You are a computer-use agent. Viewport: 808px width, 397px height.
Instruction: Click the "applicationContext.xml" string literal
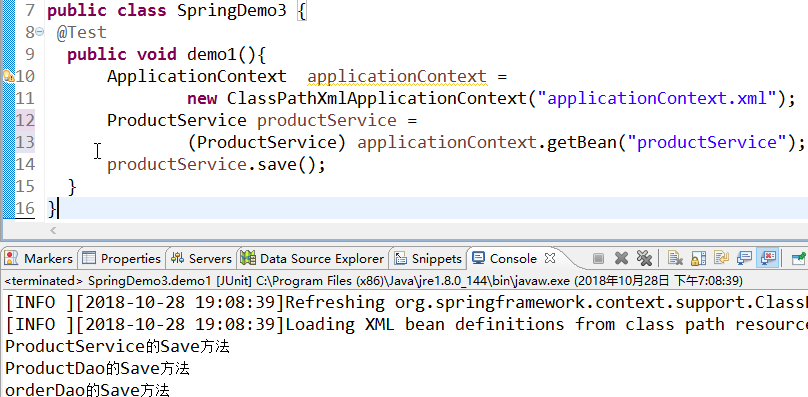tap(656, 98)
